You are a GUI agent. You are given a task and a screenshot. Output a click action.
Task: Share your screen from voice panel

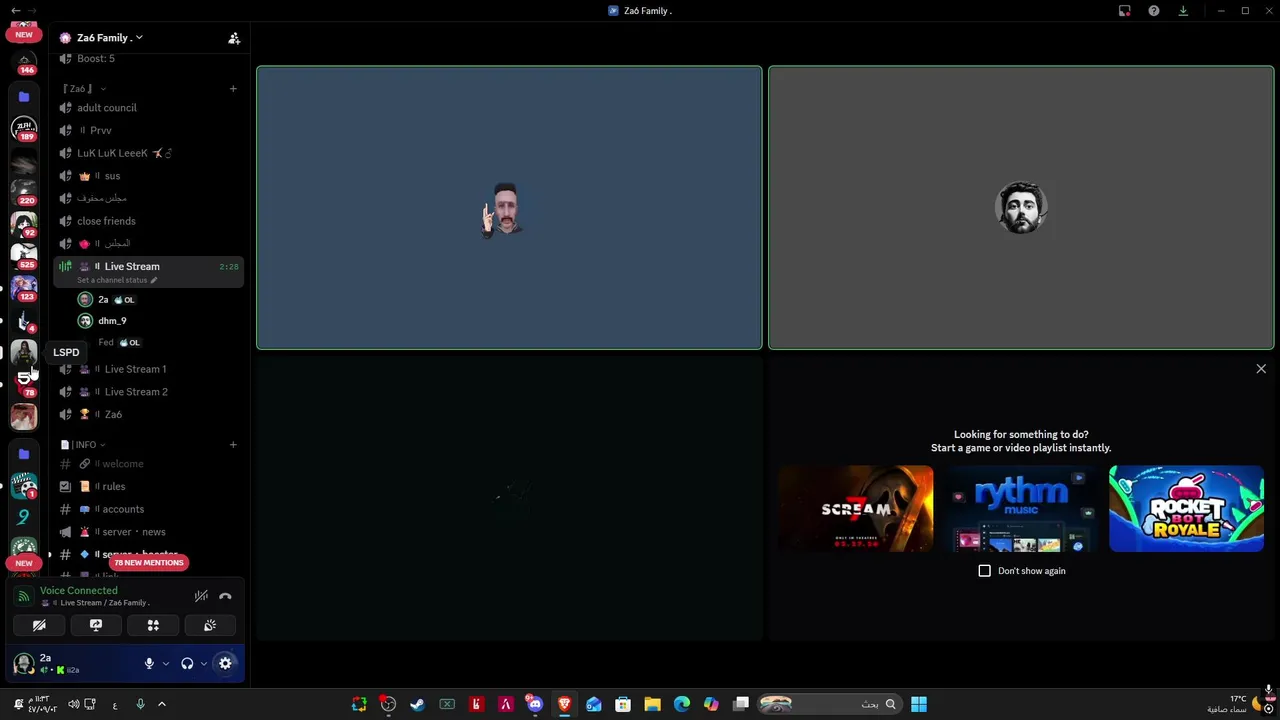click(96, 625)
